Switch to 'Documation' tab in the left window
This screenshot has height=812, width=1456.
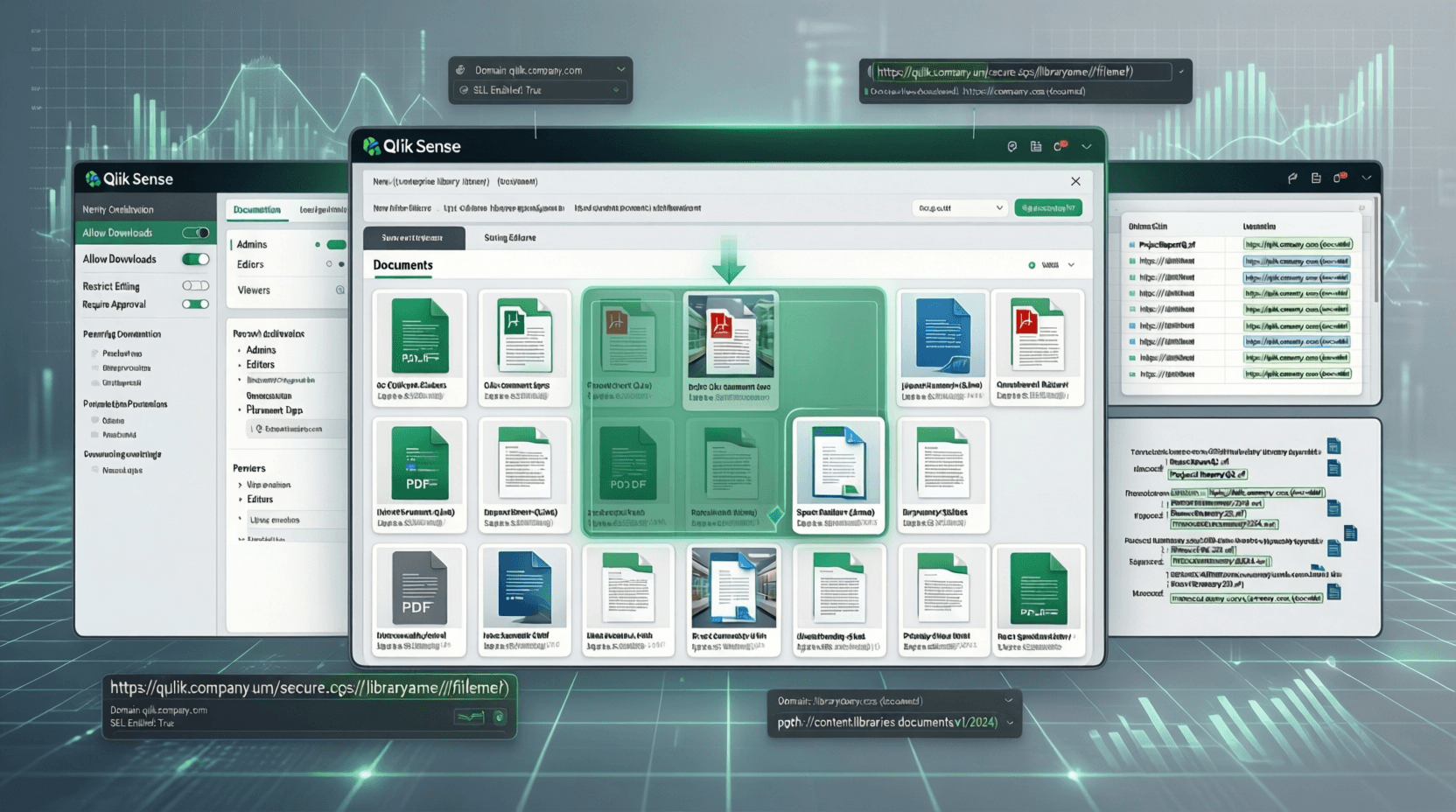[x=257, y=210]
